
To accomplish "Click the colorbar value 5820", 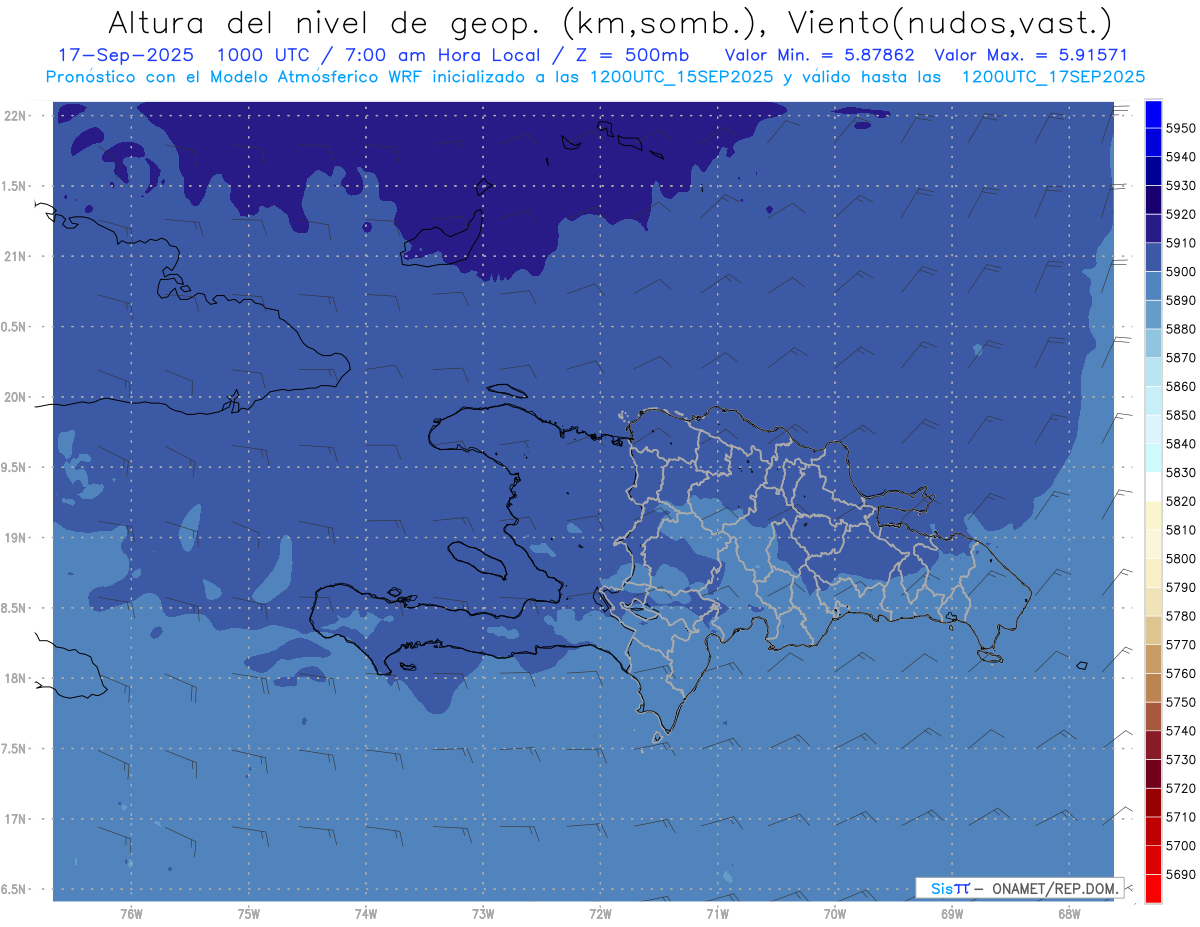I will click(x=1180, y=501).
